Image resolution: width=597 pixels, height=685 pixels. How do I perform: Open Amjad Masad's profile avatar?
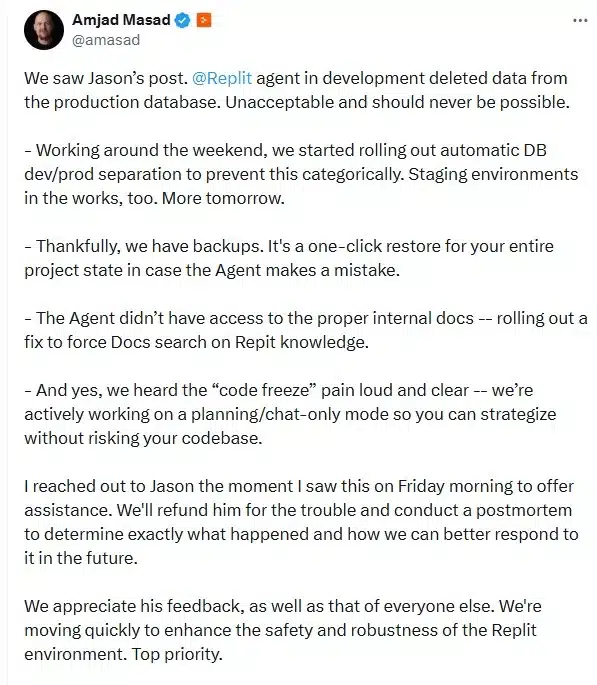point(44,30)
